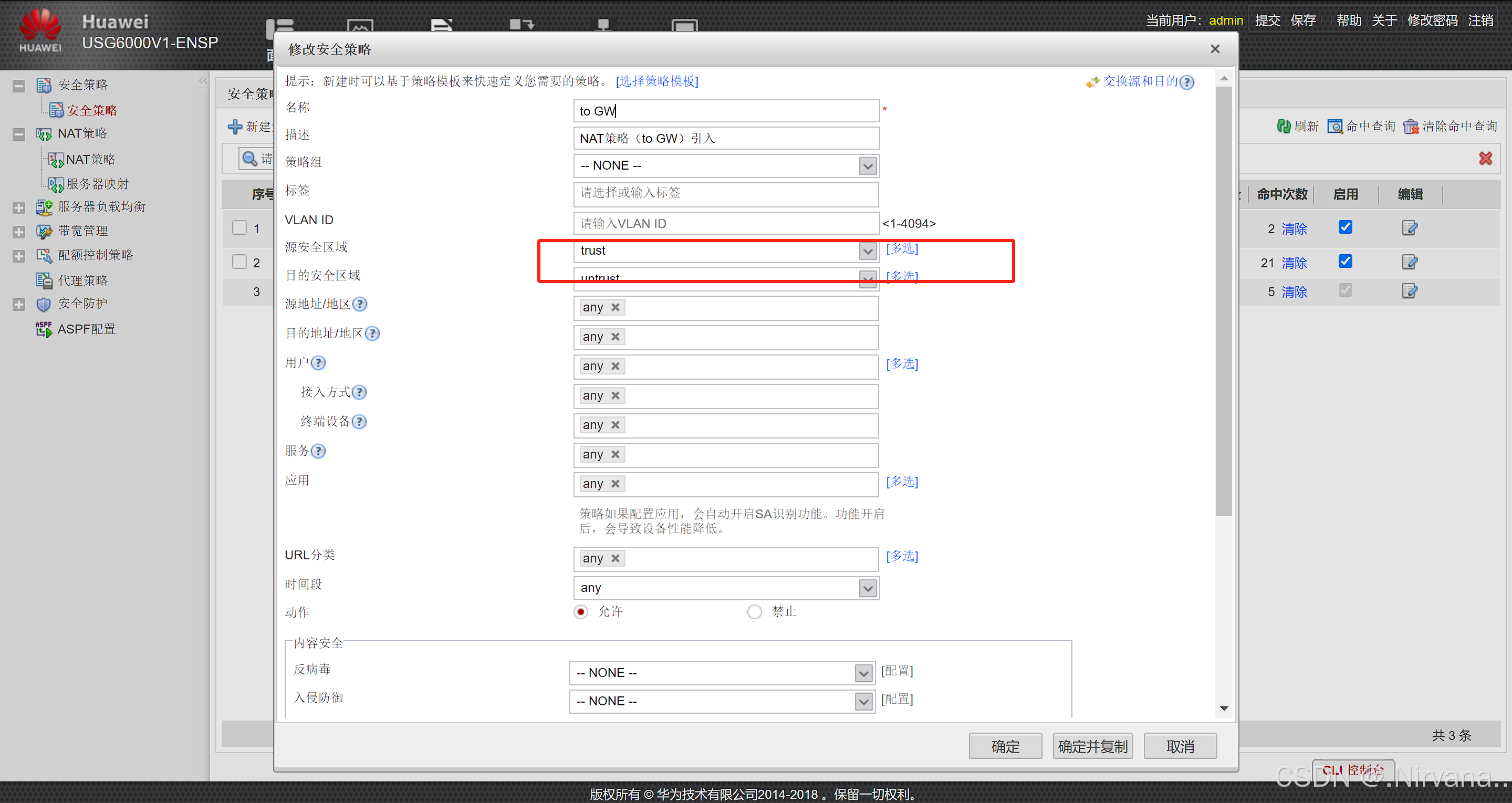
Task: Remove the any tag in 服务 field
Action: click(615, 454)
